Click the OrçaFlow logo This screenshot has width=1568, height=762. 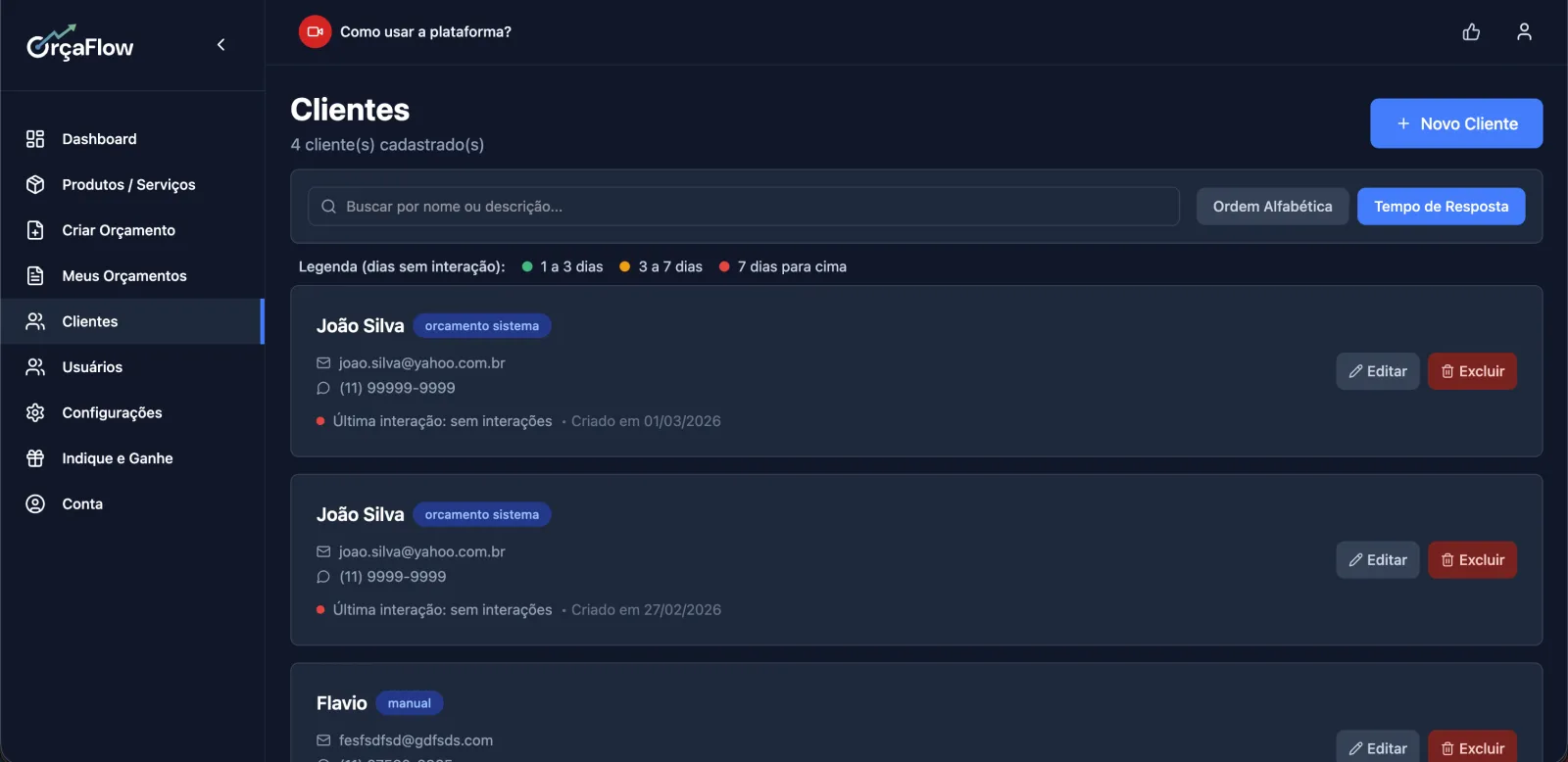coord(80,44)
